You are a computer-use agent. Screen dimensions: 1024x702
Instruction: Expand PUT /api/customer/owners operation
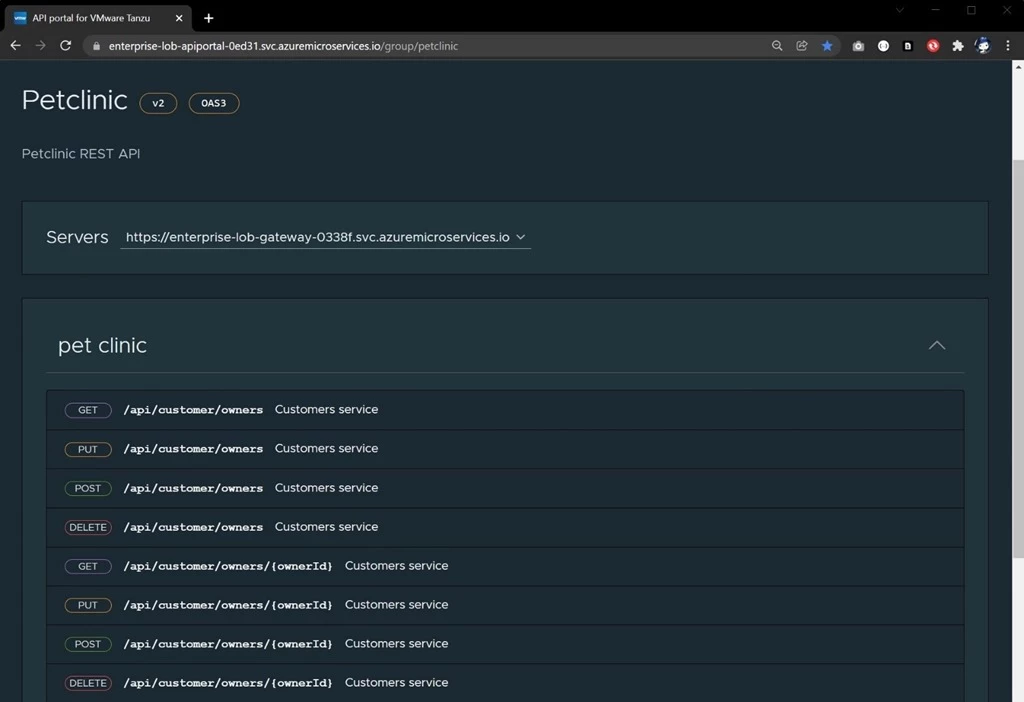pyautogui.click(x=505, y=449)
